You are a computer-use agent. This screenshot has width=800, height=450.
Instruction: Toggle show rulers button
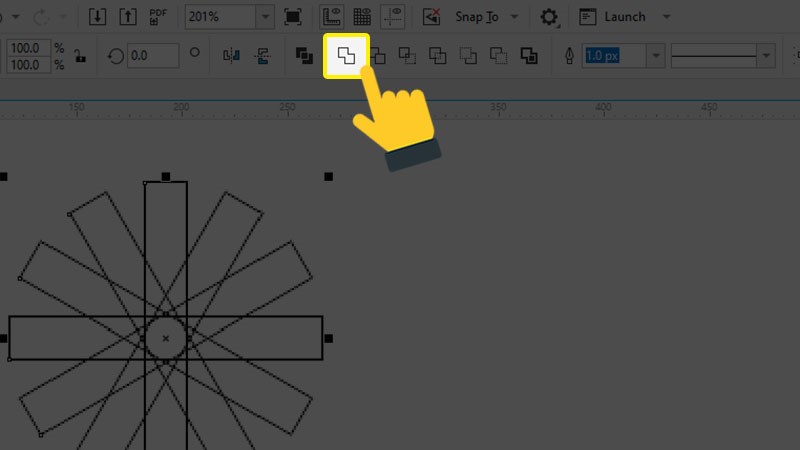coord(331,17)
